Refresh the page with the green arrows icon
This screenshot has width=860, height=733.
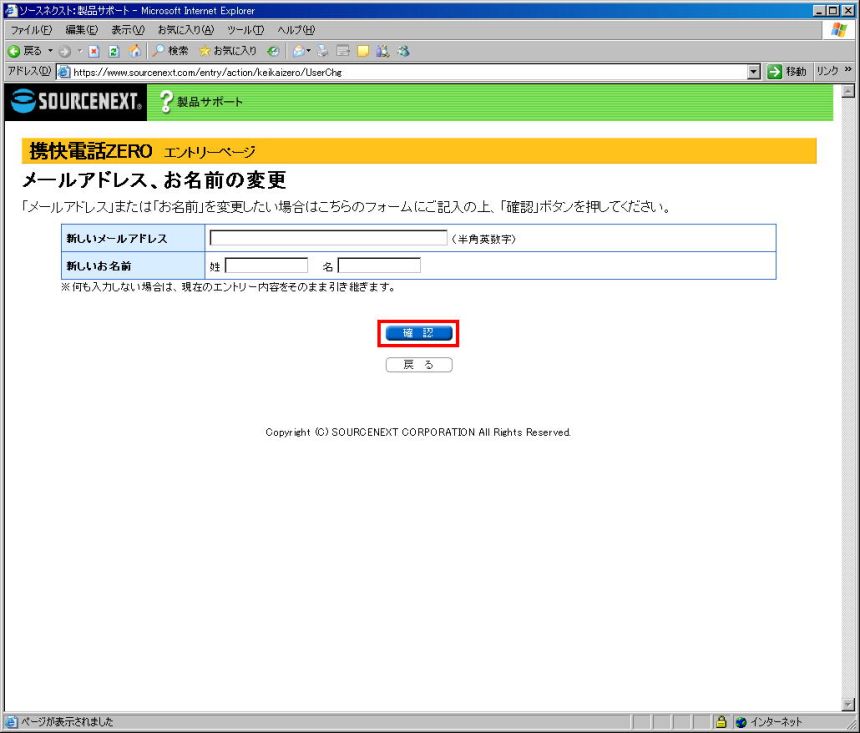click(x=114, y=52)
